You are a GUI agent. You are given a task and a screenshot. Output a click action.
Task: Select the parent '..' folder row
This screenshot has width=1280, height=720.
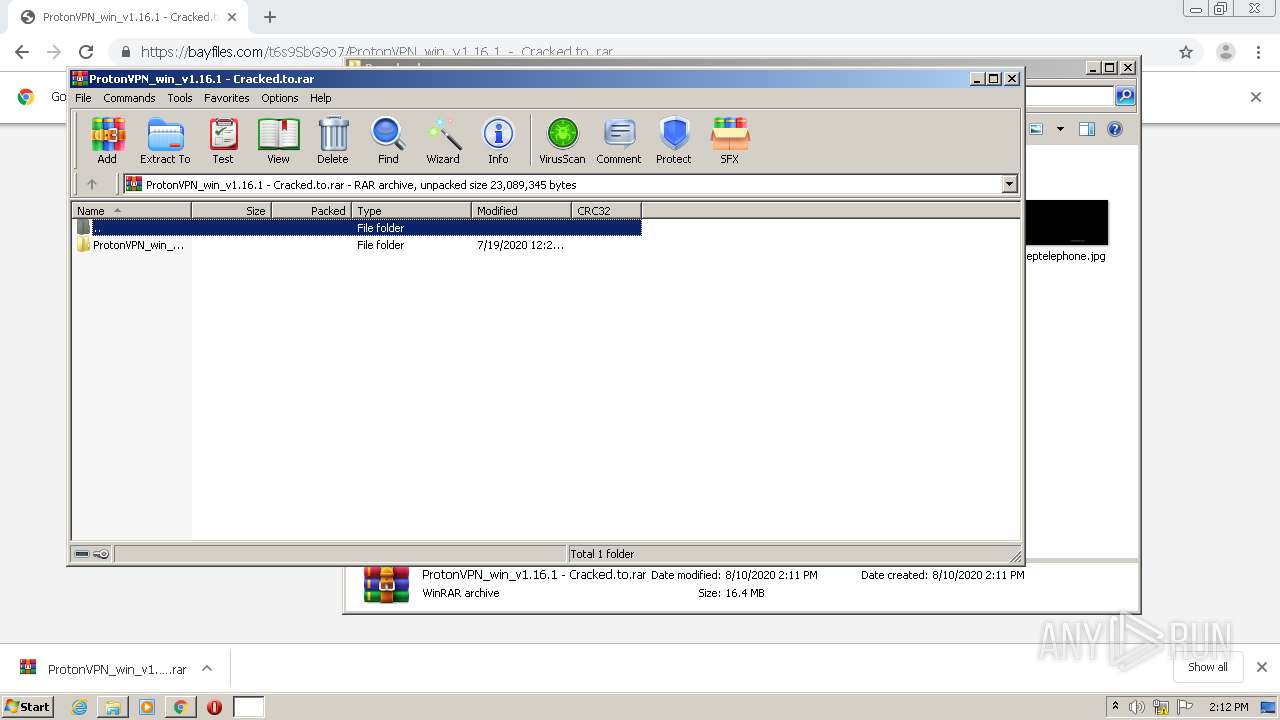click(x=357, y=227)
